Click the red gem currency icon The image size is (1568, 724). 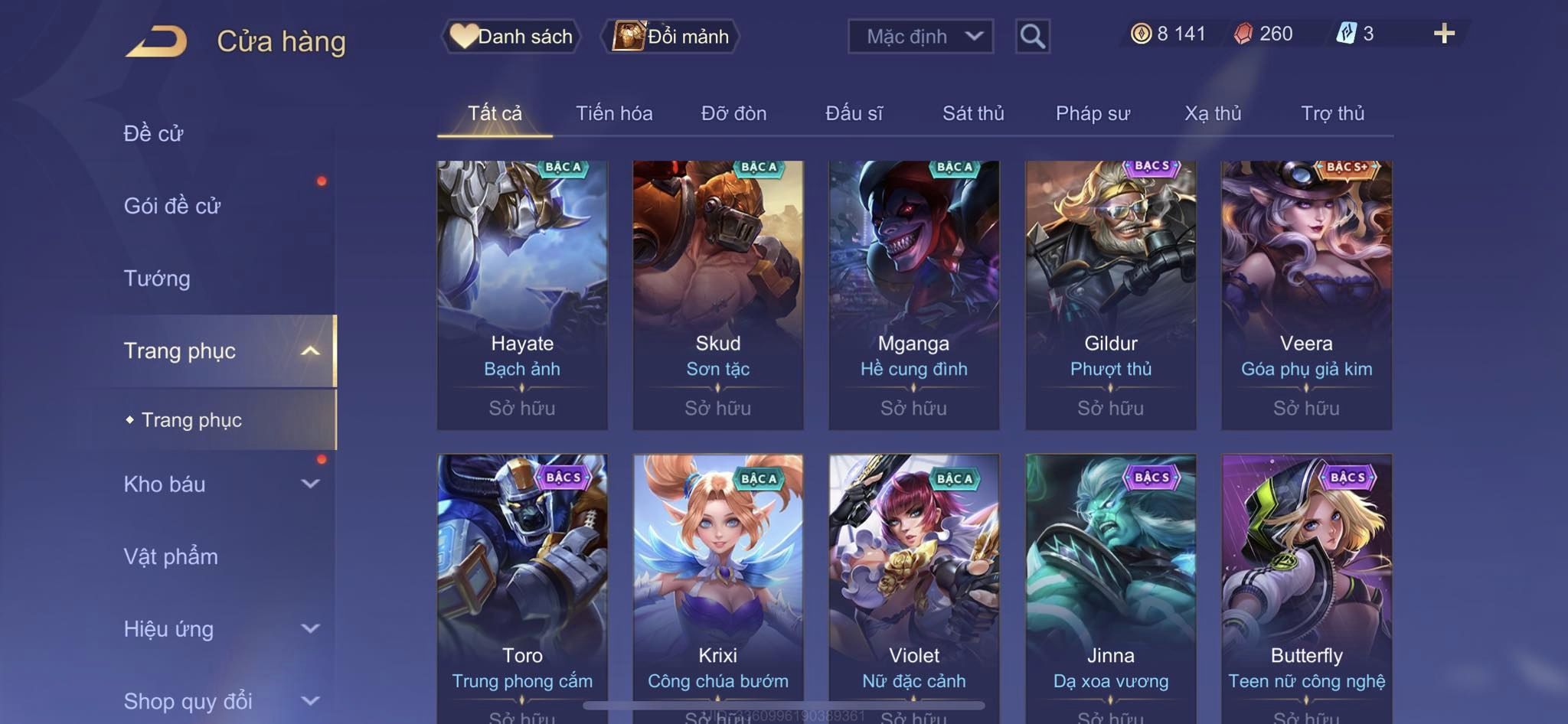[x=1243, y=34]
